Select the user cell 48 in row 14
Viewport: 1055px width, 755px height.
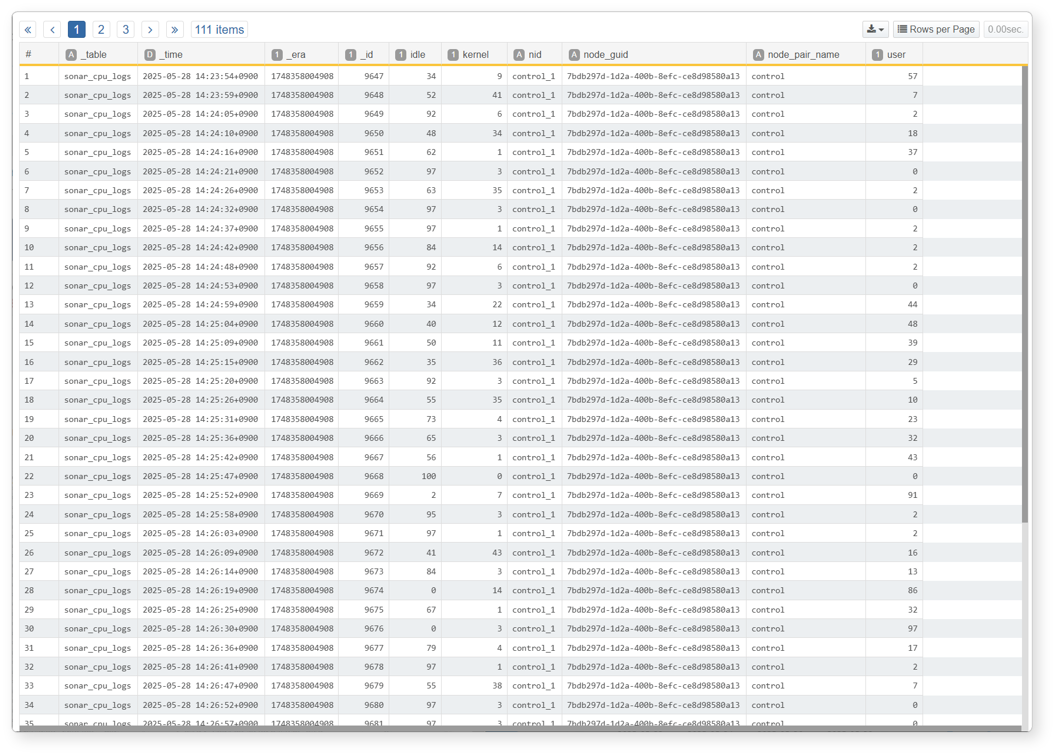[894, 324]
